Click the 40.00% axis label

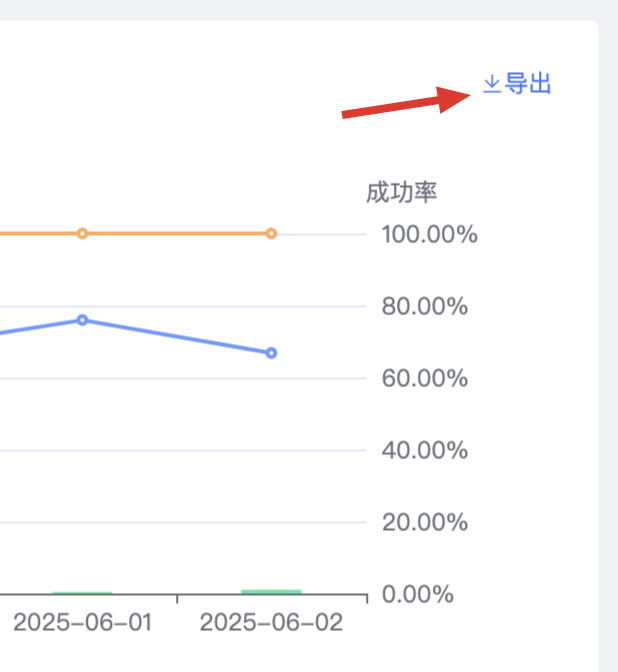tap(424, 450)
